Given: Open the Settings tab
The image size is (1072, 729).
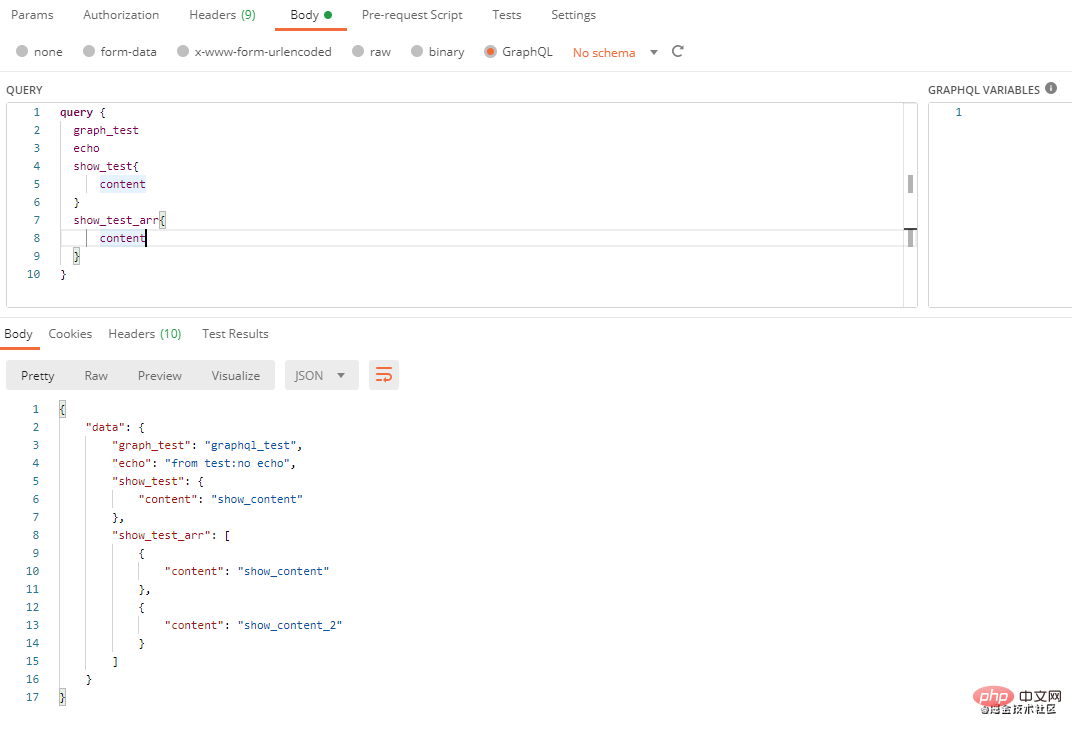Looking at the screenshot, I should pos(573,14).
